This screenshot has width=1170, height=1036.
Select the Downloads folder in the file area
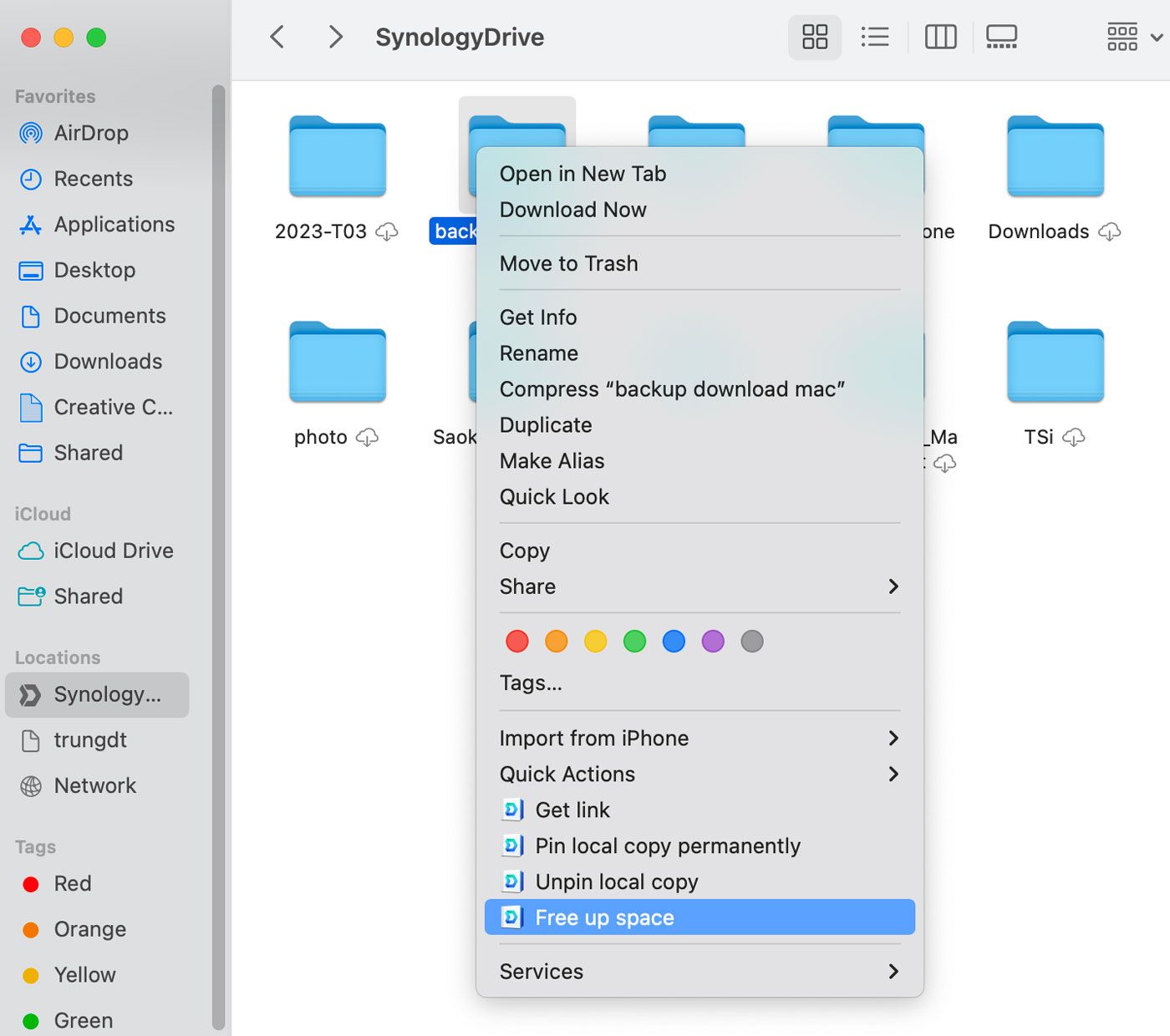[1056, 157]
